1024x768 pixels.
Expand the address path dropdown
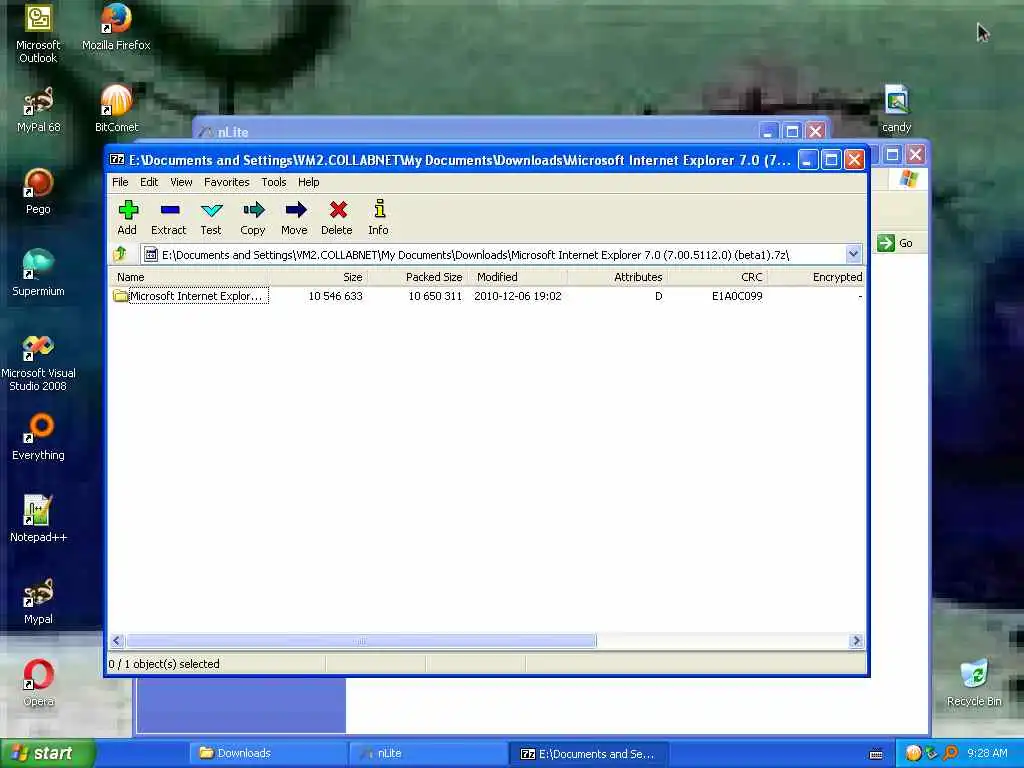coord(853,254)
